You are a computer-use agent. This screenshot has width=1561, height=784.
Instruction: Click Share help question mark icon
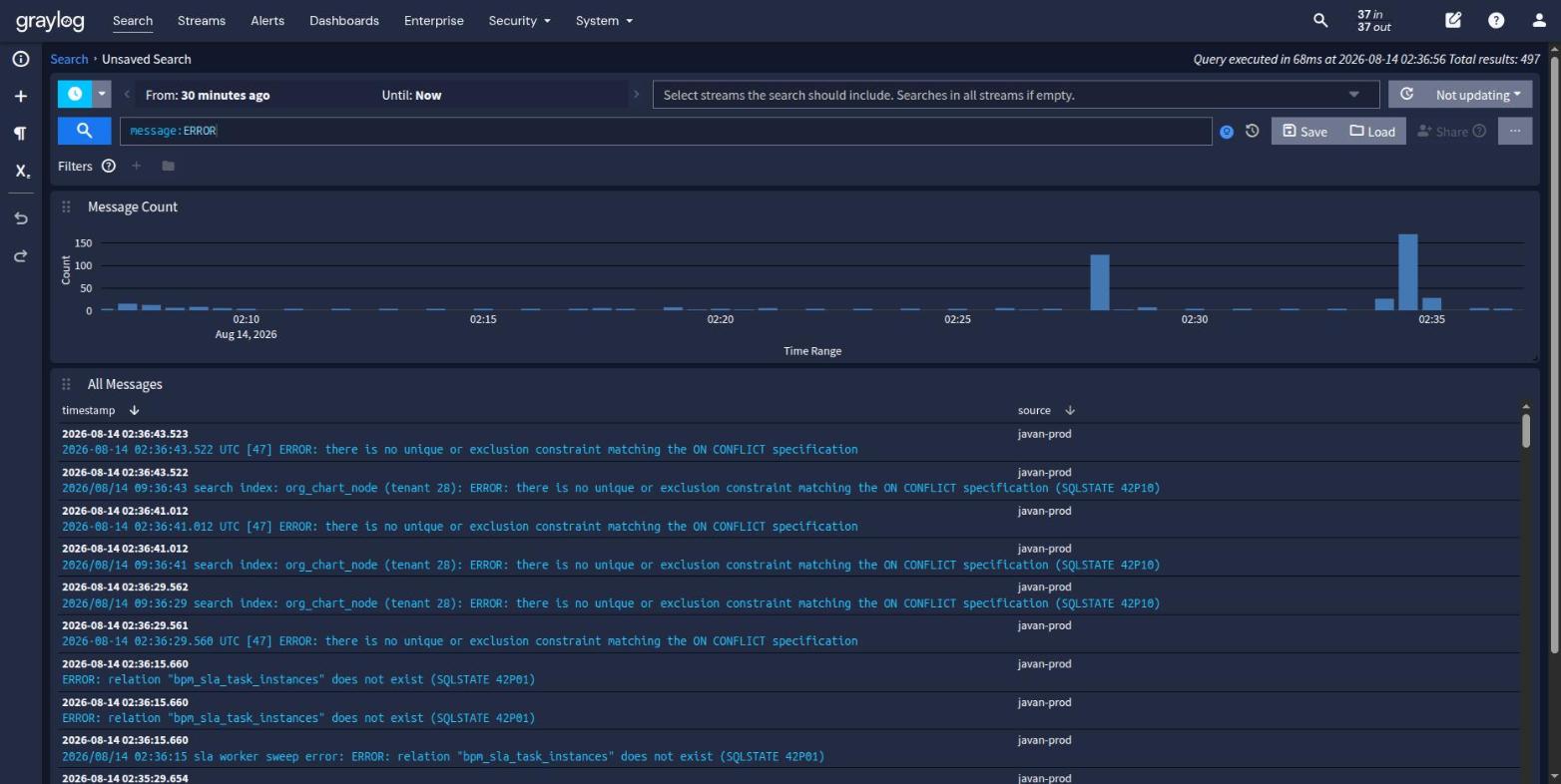[x=1479, y=131]
